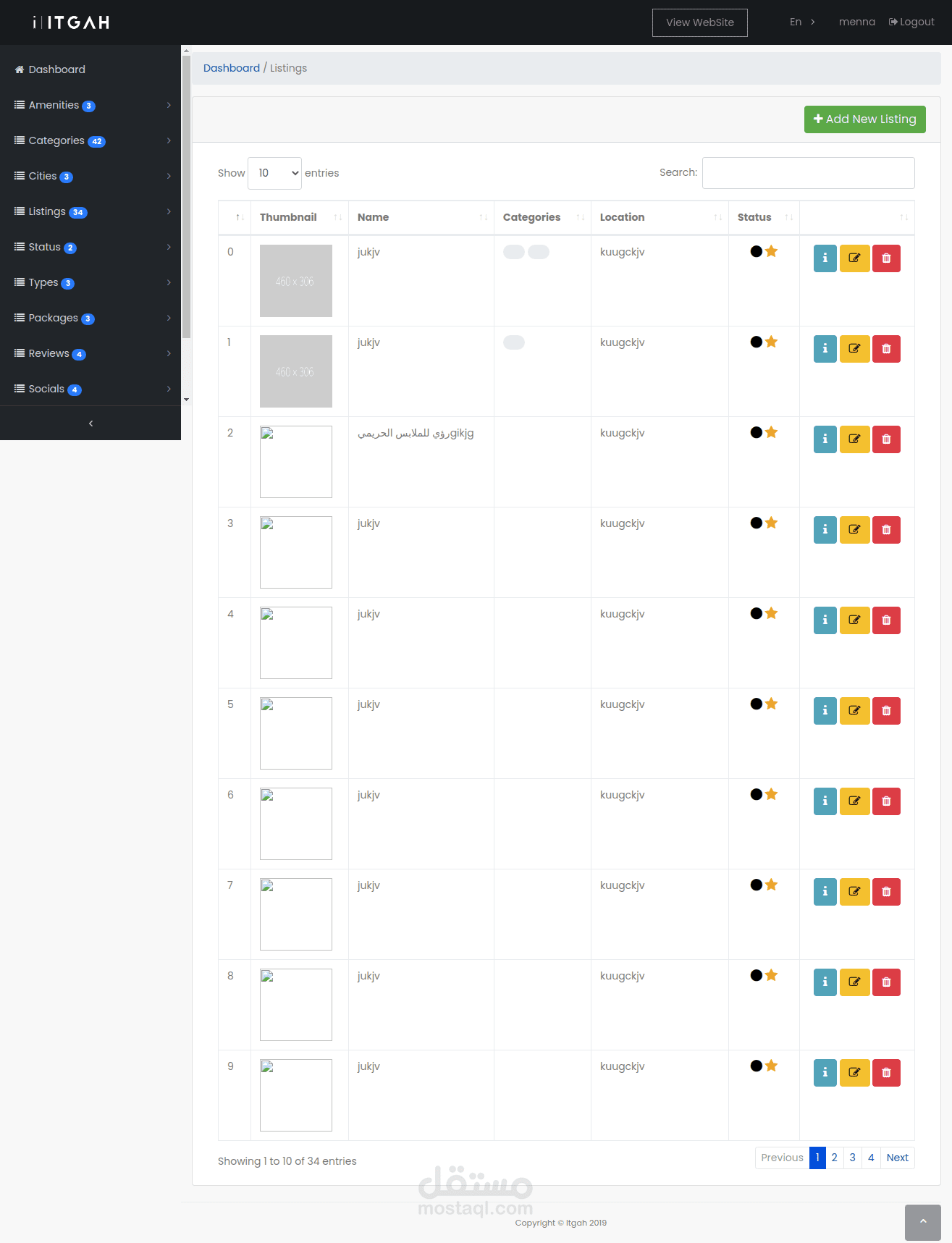Click the featured star in row 0
952x1243 pixels.
[771, 251]
